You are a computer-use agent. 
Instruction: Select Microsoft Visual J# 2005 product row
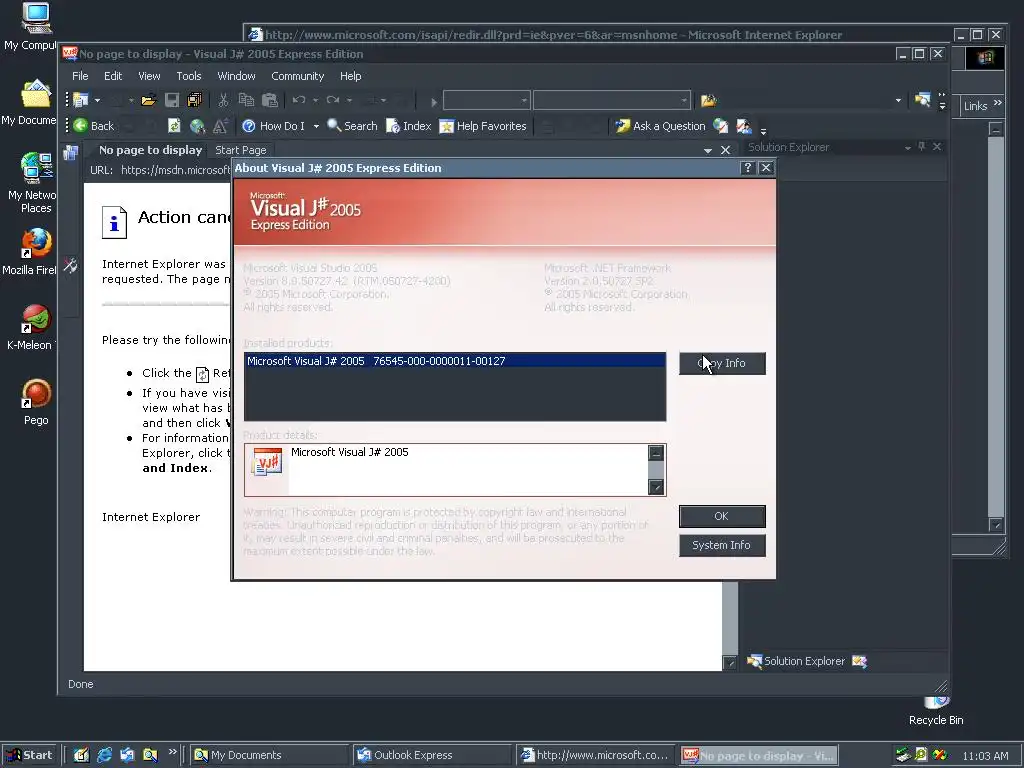point(455,361)
